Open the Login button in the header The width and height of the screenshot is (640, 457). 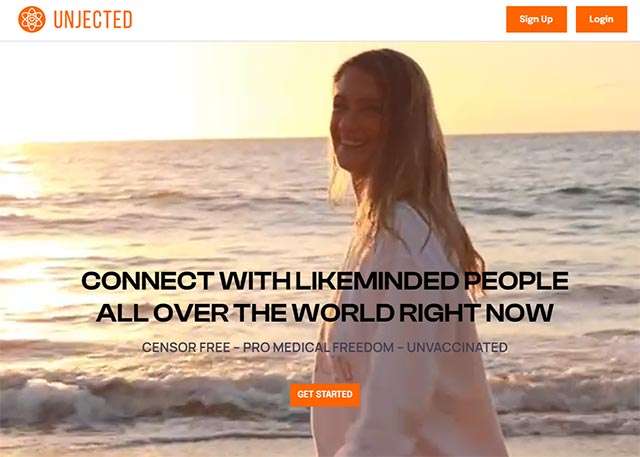[601, 19]
